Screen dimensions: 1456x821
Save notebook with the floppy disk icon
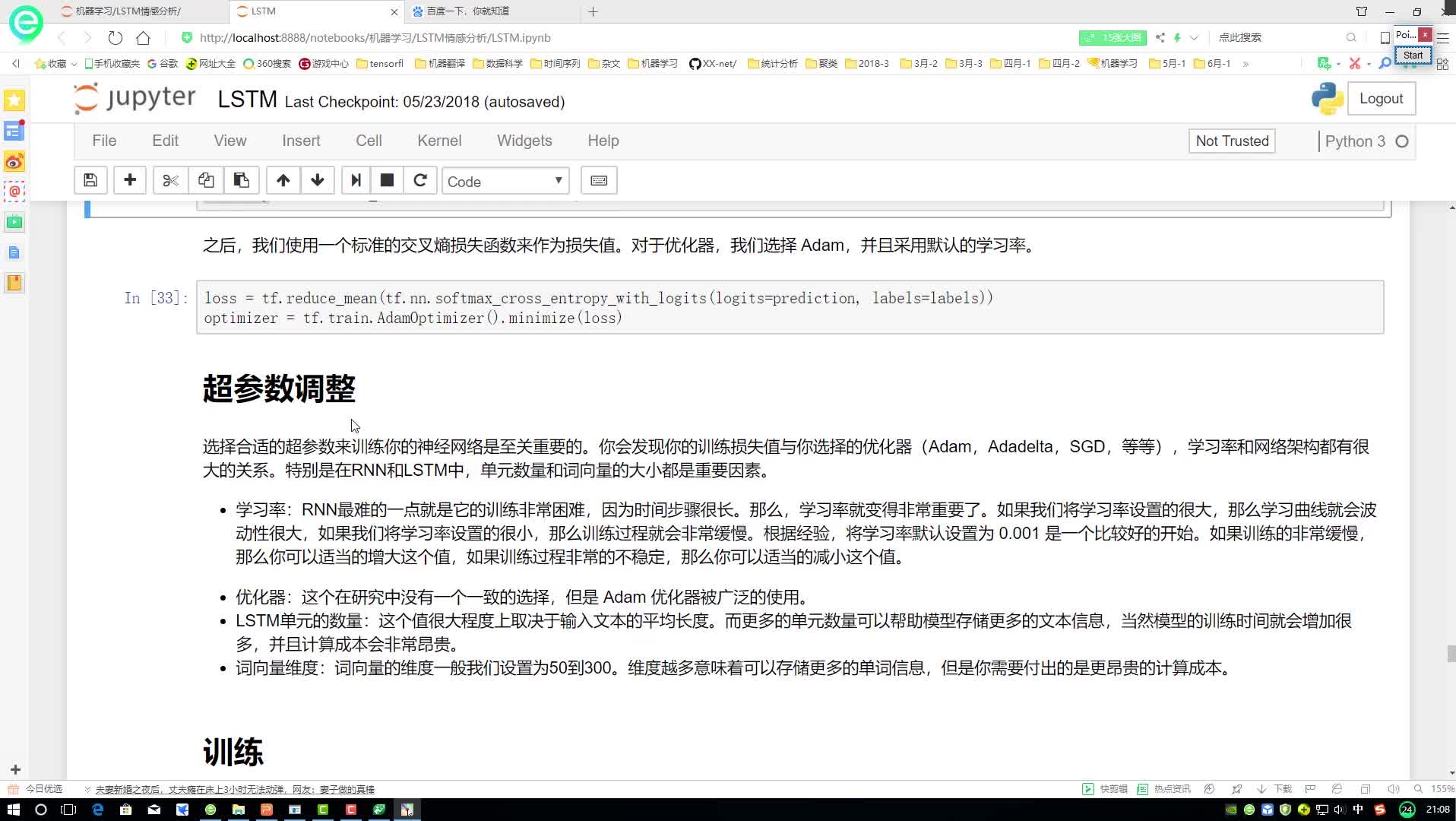coord(90,180)
